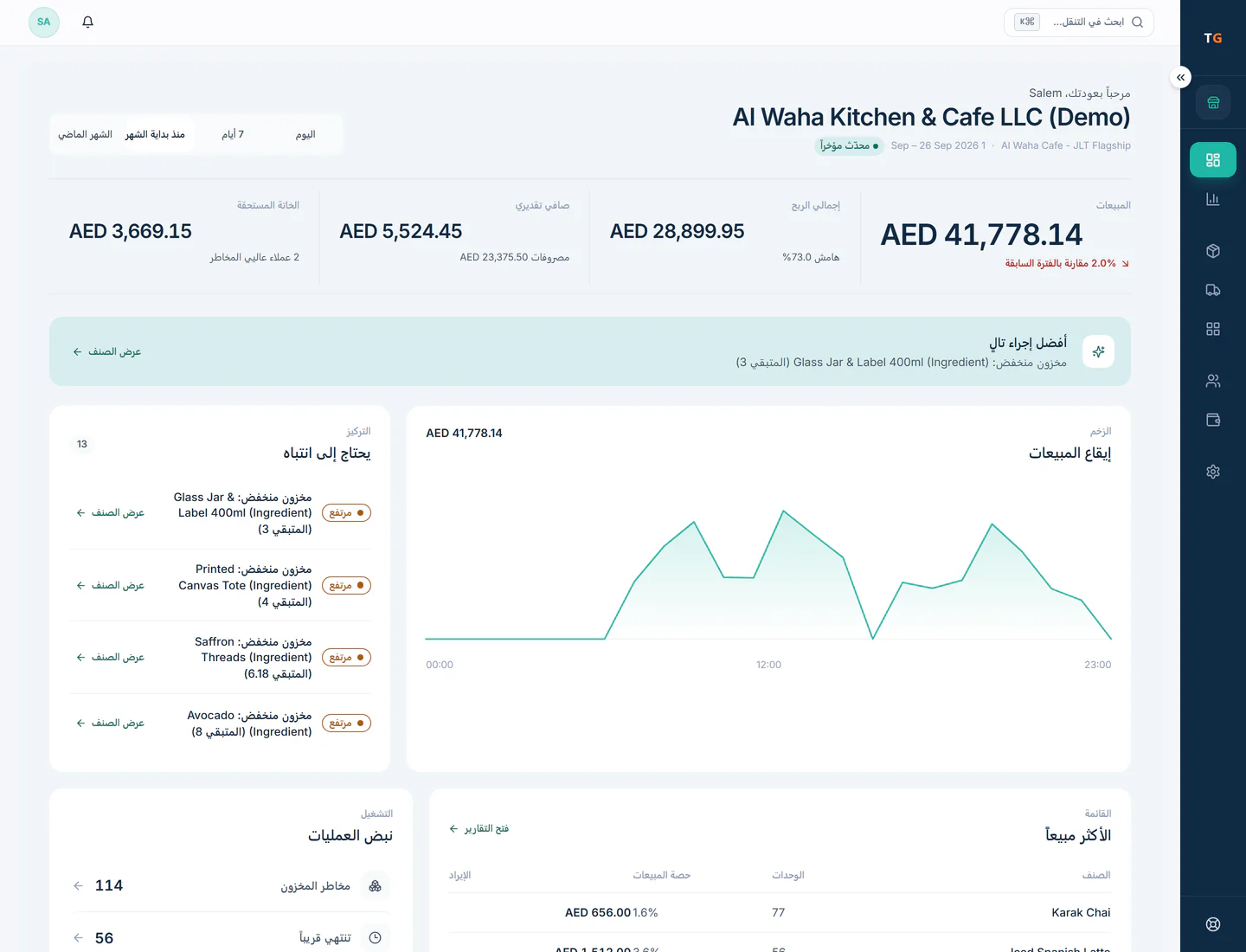
Task: Open the package box icon in the sidebar
Action: (1213, 251)
